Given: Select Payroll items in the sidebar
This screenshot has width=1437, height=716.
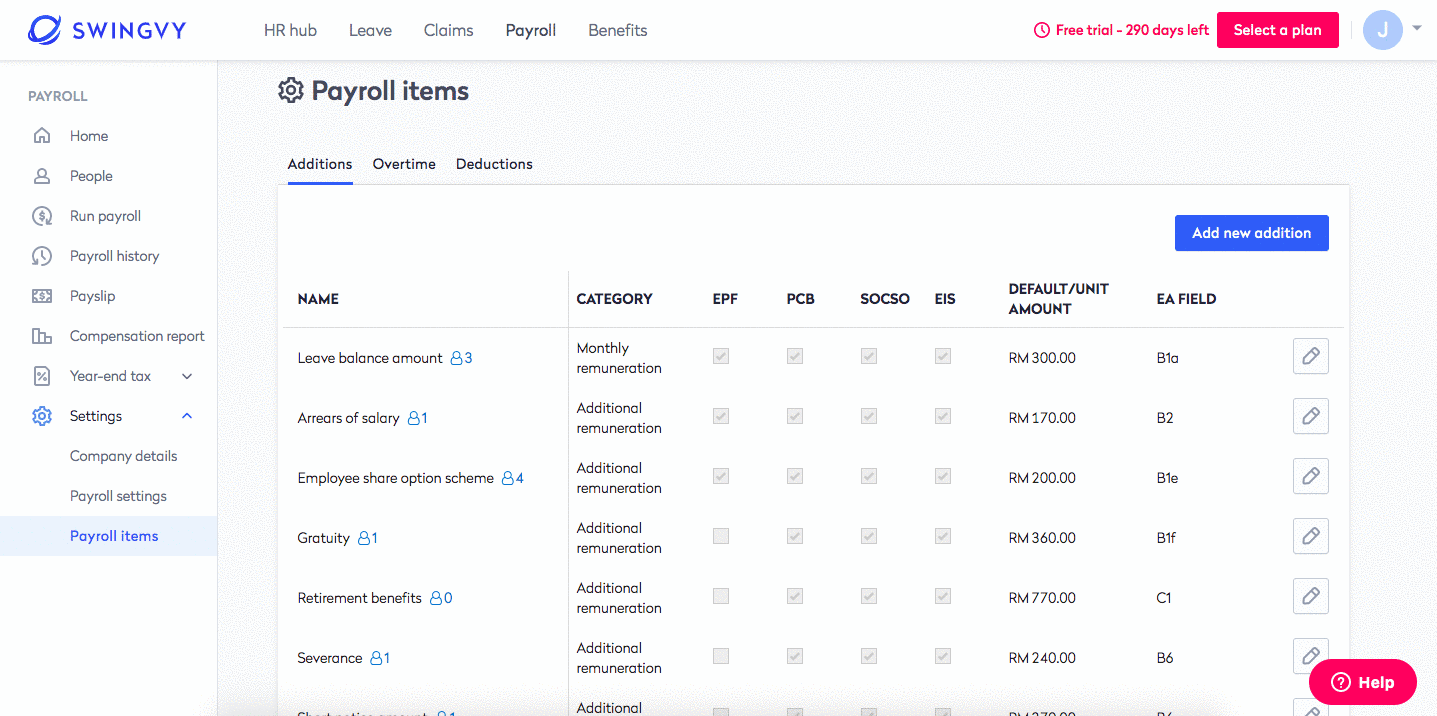Looking at the screenshot, I should coord(109,536).
